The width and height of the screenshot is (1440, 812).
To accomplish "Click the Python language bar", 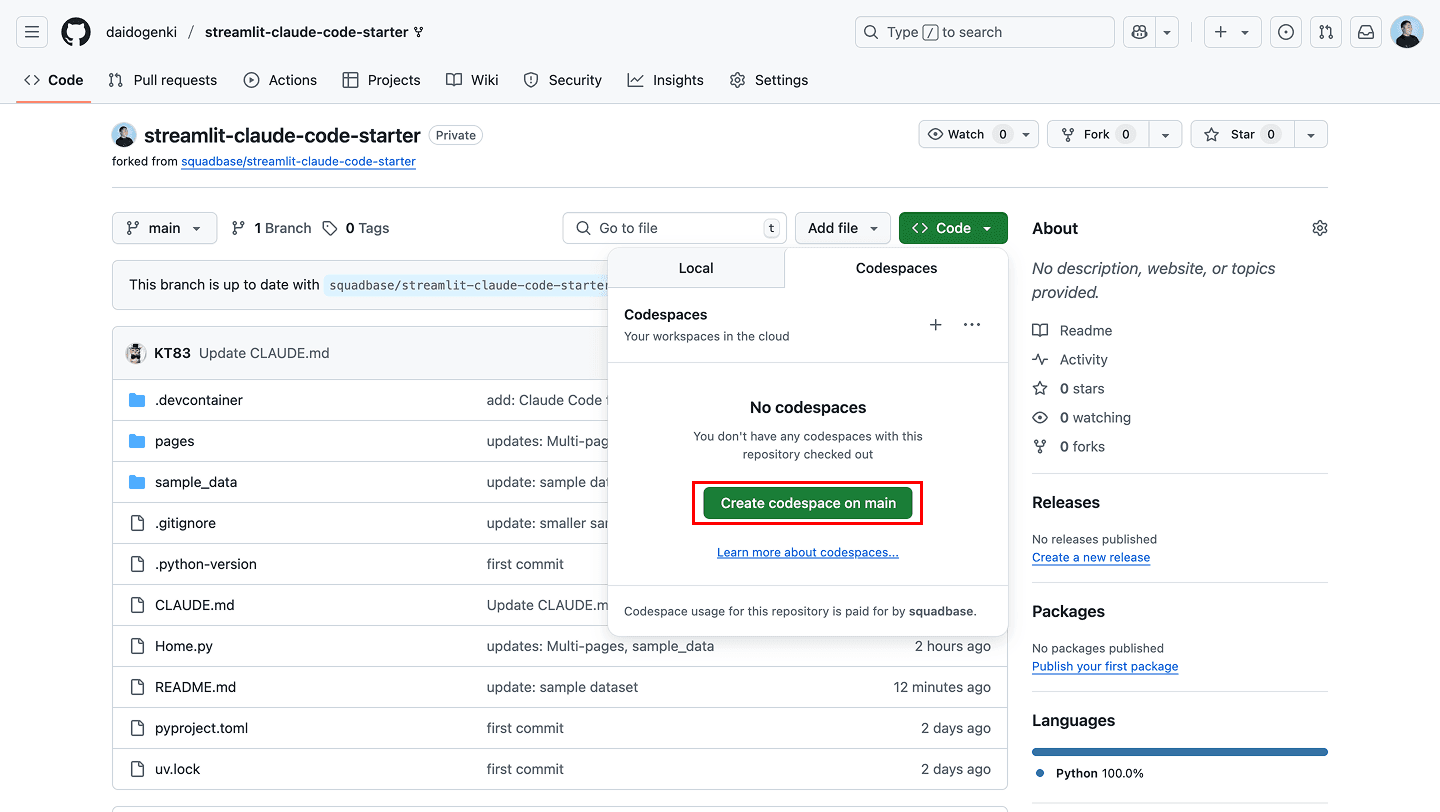I will pyautogui.click(x=1179, y=752).
